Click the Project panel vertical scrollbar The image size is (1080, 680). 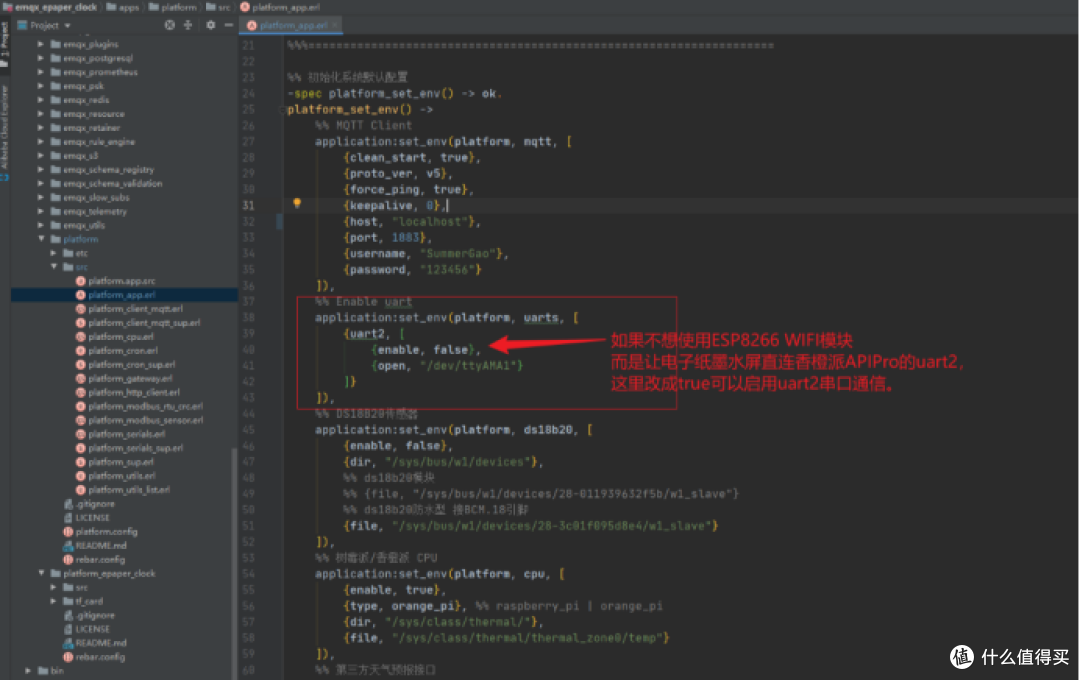click(x=234, y=564)
